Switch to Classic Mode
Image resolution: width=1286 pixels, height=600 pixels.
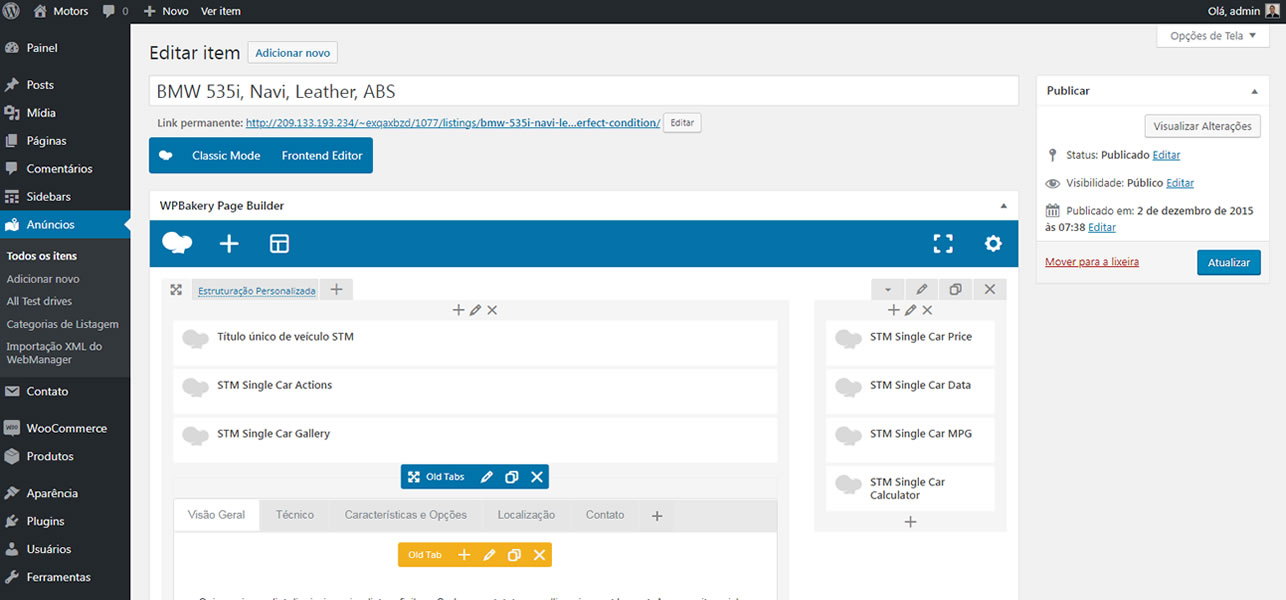pos(226,156)
